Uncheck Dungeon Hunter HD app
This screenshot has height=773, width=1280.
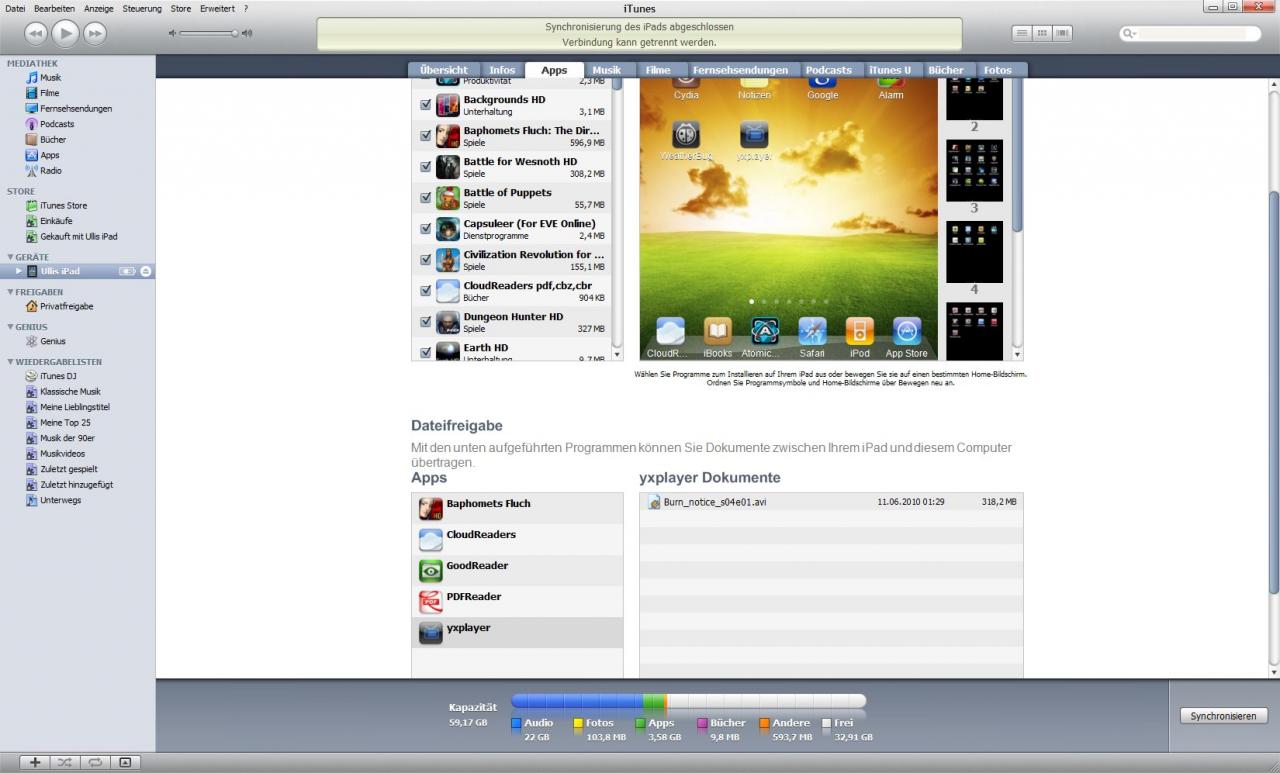[x=426, y=322]
